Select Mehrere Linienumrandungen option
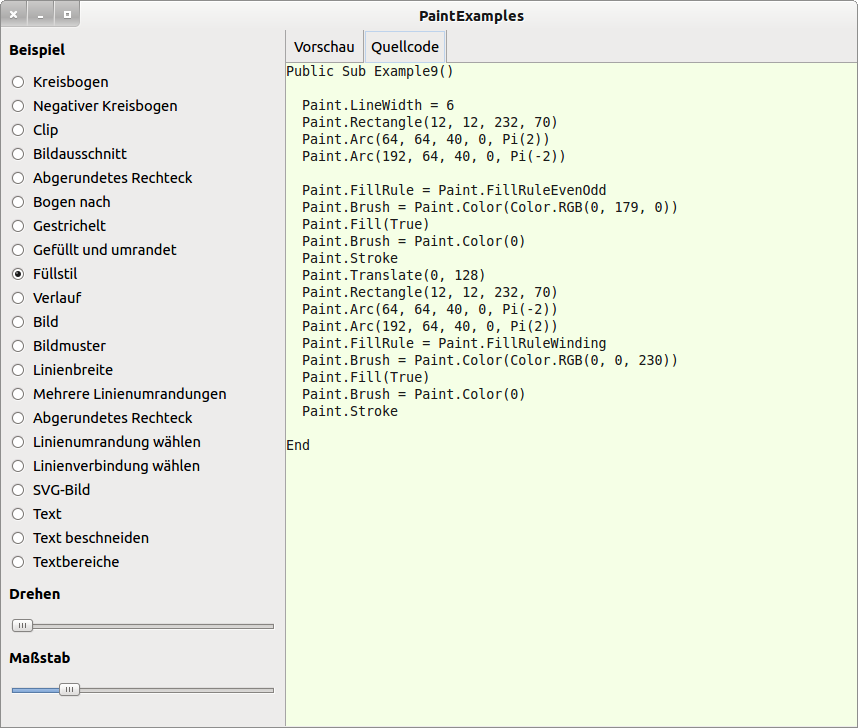The width and height of the screenshot is (858, 728). (x=17, y=394)
